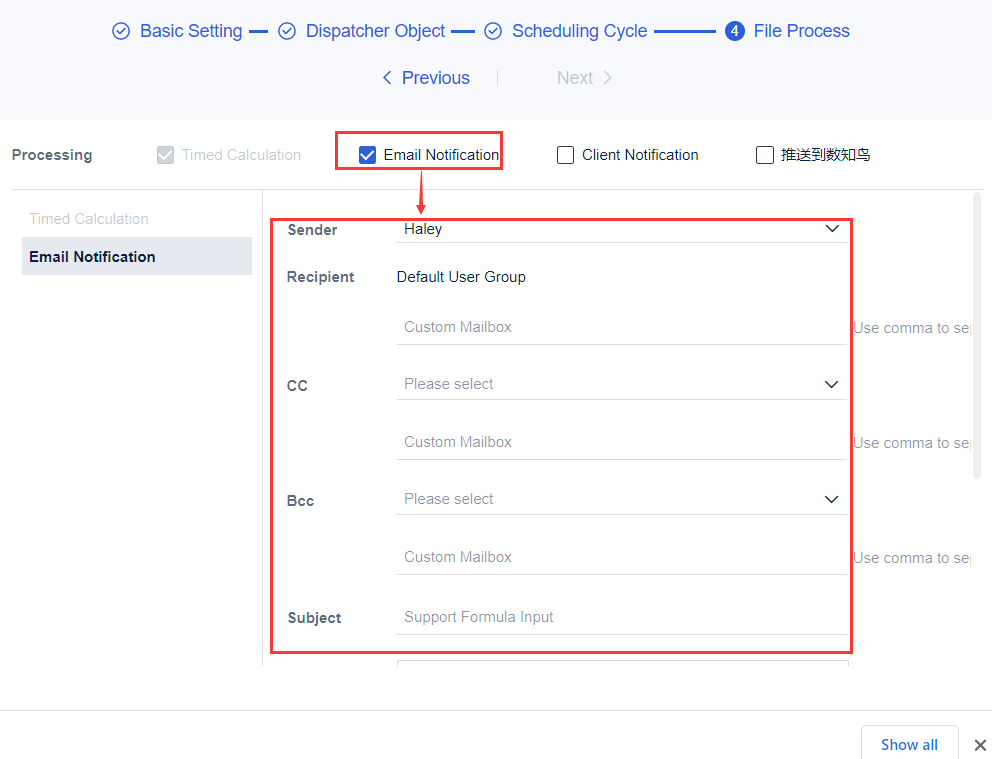The height and width of the screenshot is (759, 992).
Task: Switch to the File Process step
Action: click(800, 31)
